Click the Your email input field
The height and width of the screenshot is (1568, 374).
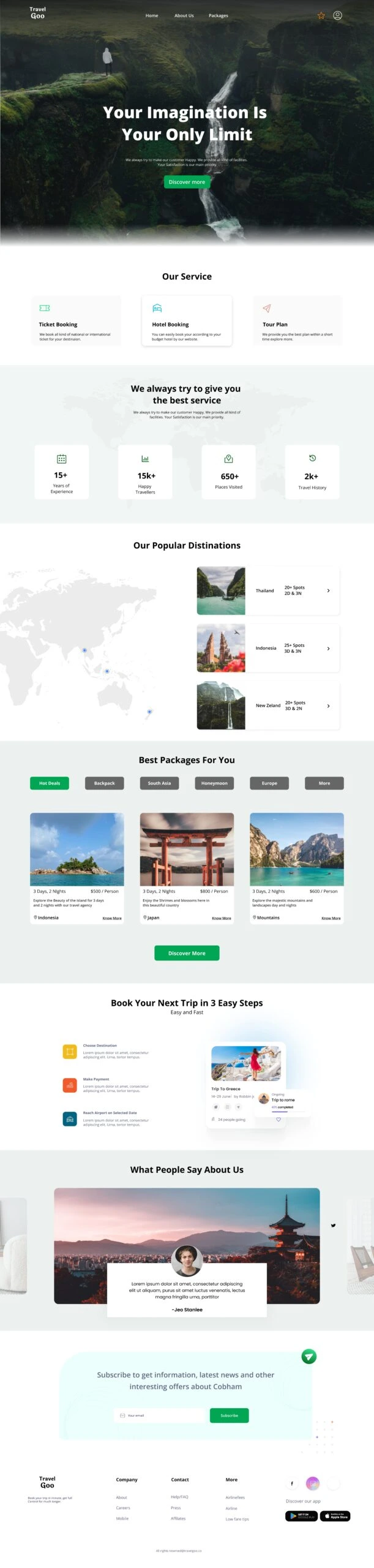[159, 1415]
